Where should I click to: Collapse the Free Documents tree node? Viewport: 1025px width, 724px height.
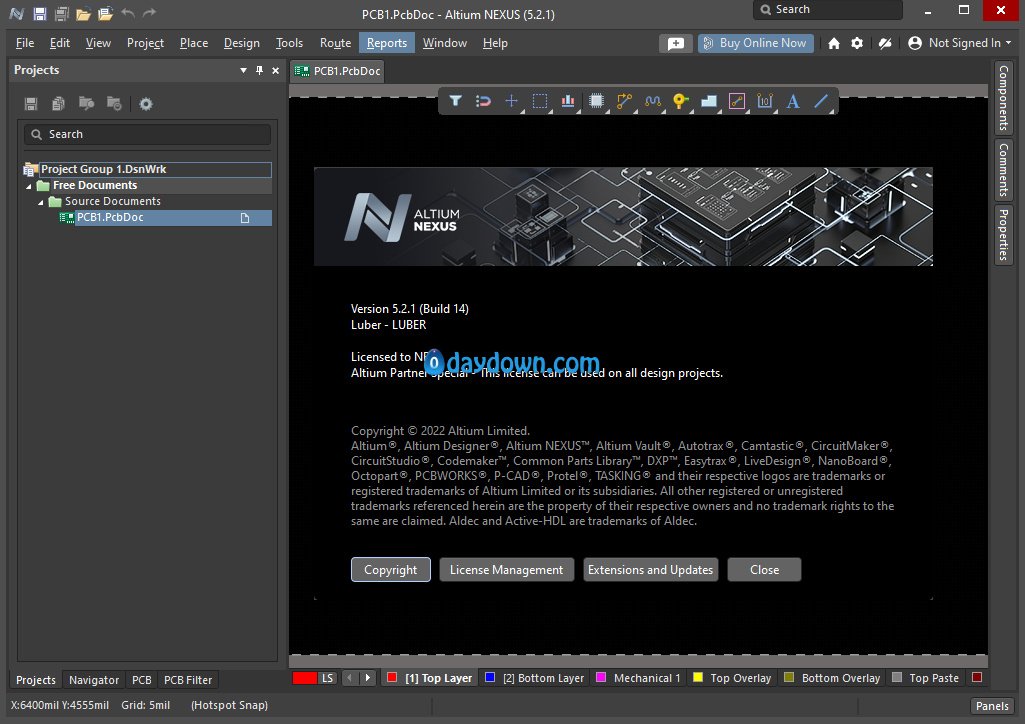[29, 186]
